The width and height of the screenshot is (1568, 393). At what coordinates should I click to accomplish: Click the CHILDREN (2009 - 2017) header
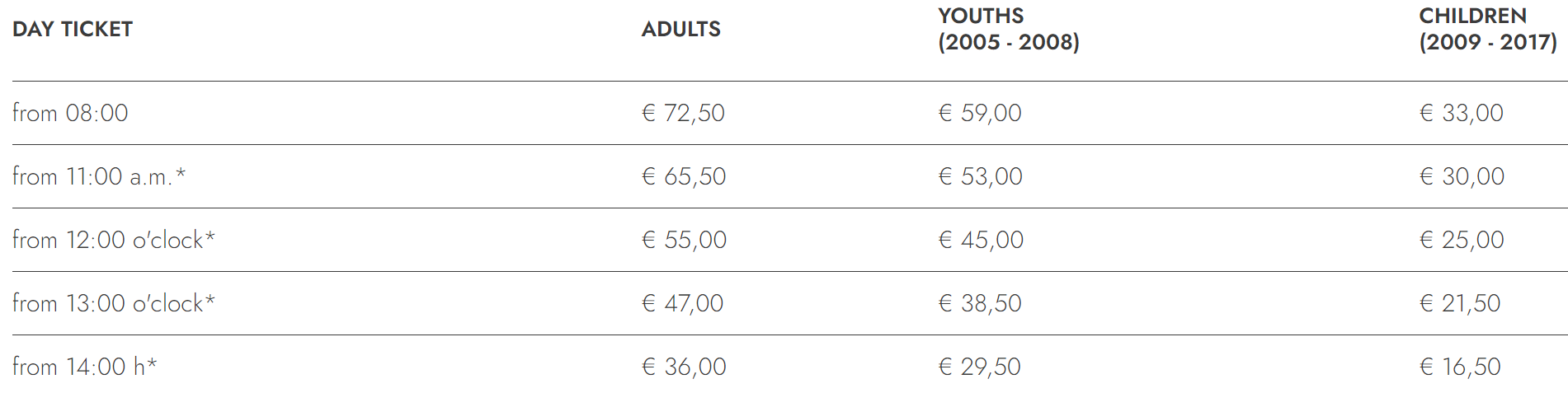1487,30
